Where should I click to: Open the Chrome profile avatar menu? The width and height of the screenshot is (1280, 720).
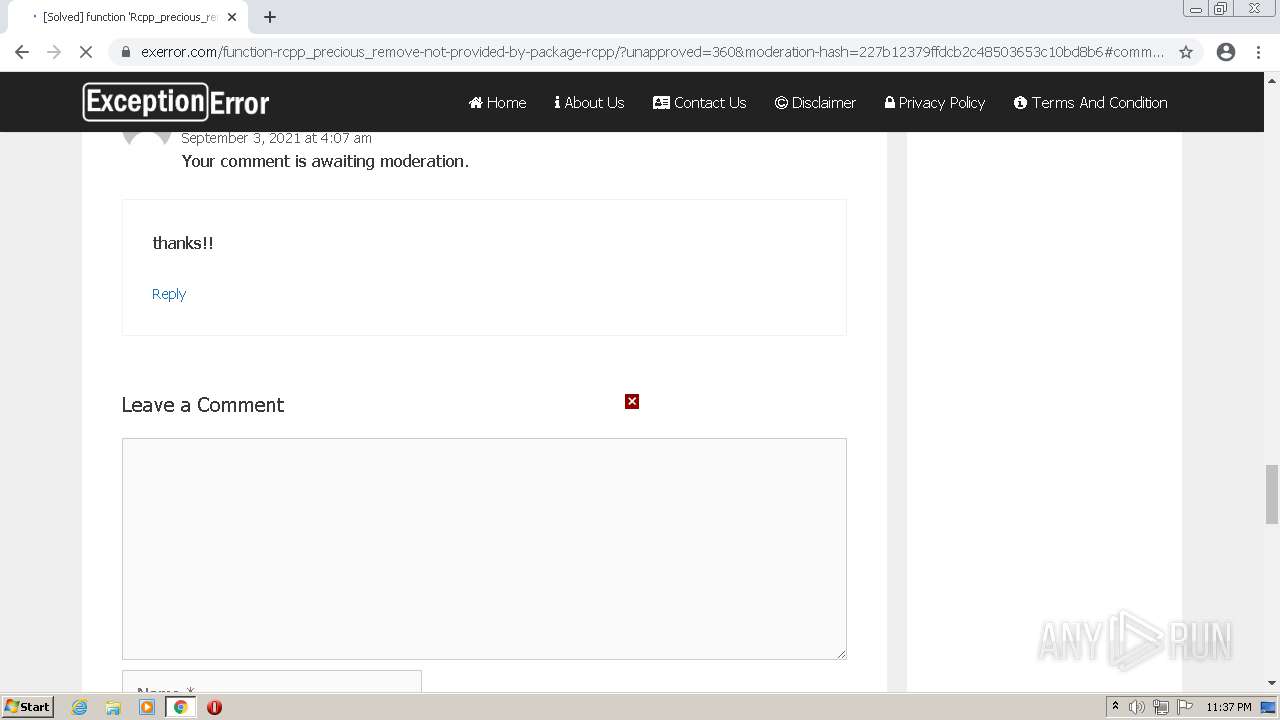coord(1226,52)
